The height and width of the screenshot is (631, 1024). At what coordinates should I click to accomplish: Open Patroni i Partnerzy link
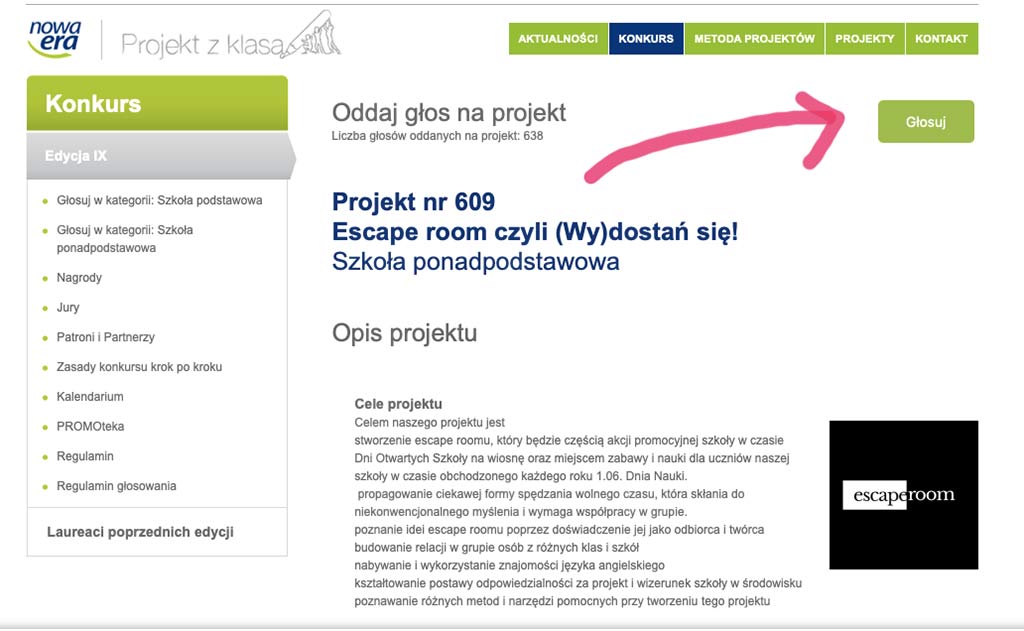click(106, 337)
